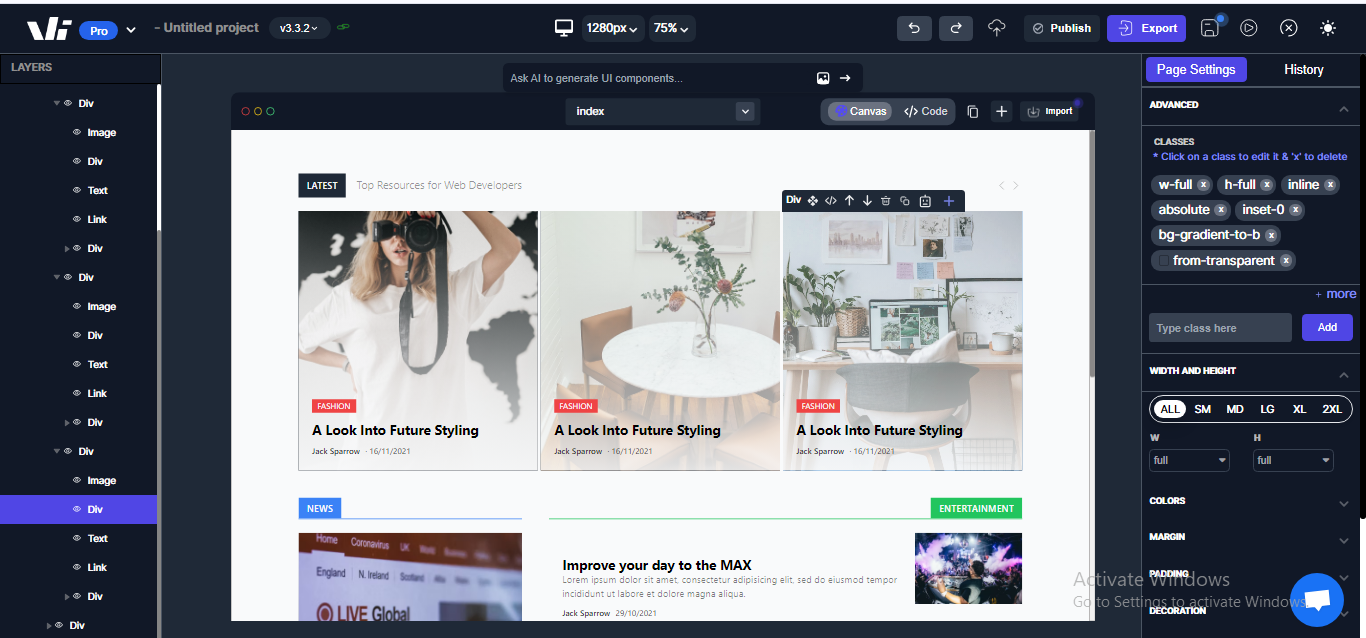Move selected Div down with arrow

(867, 201)
